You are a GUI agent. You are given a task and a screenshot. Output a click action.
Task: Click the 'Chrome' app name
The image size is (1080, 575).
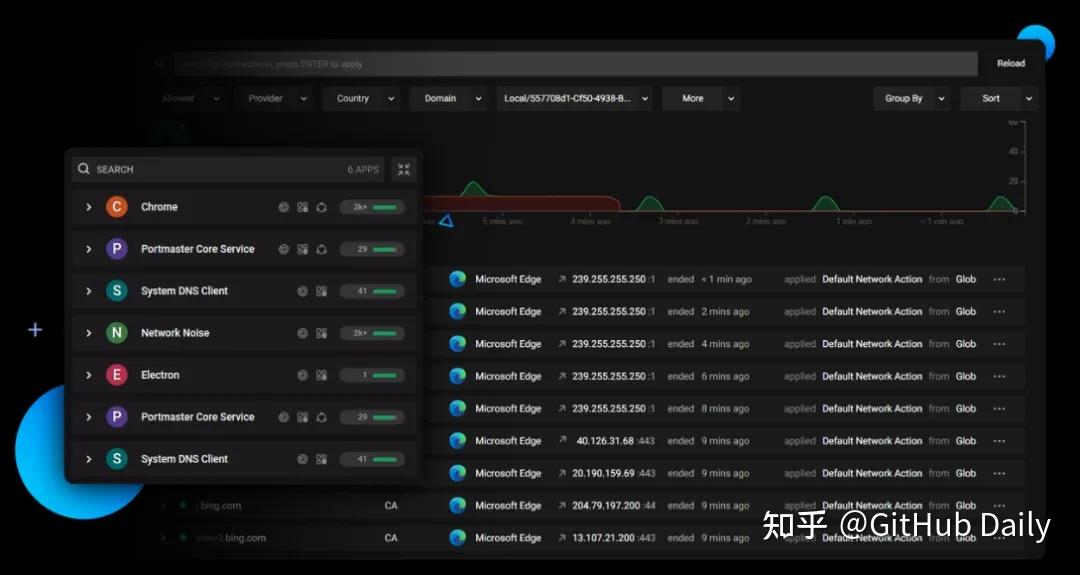(159, 207)
